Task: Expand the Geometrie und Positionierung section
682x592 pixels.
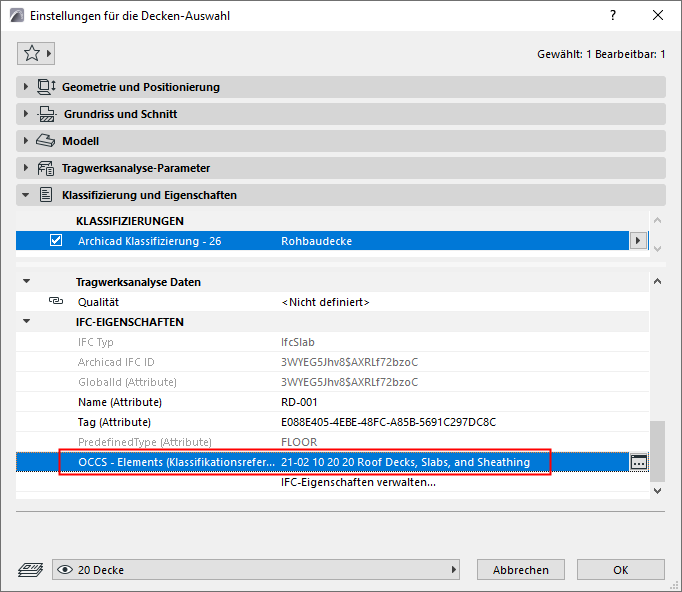Action: (x=26, y=87)
